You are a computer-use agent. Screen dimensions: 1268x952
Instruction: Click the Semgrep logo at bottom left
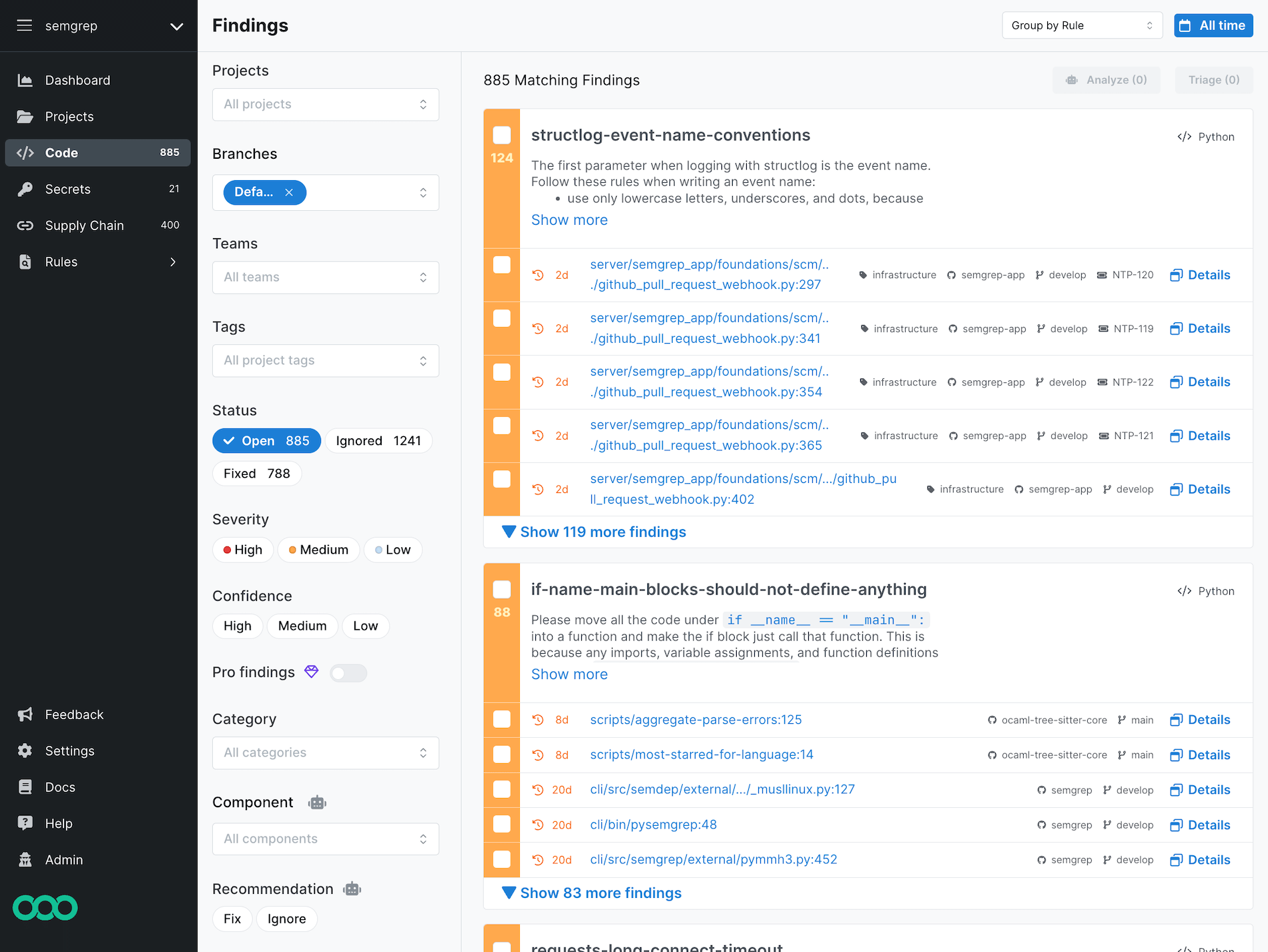44,907
